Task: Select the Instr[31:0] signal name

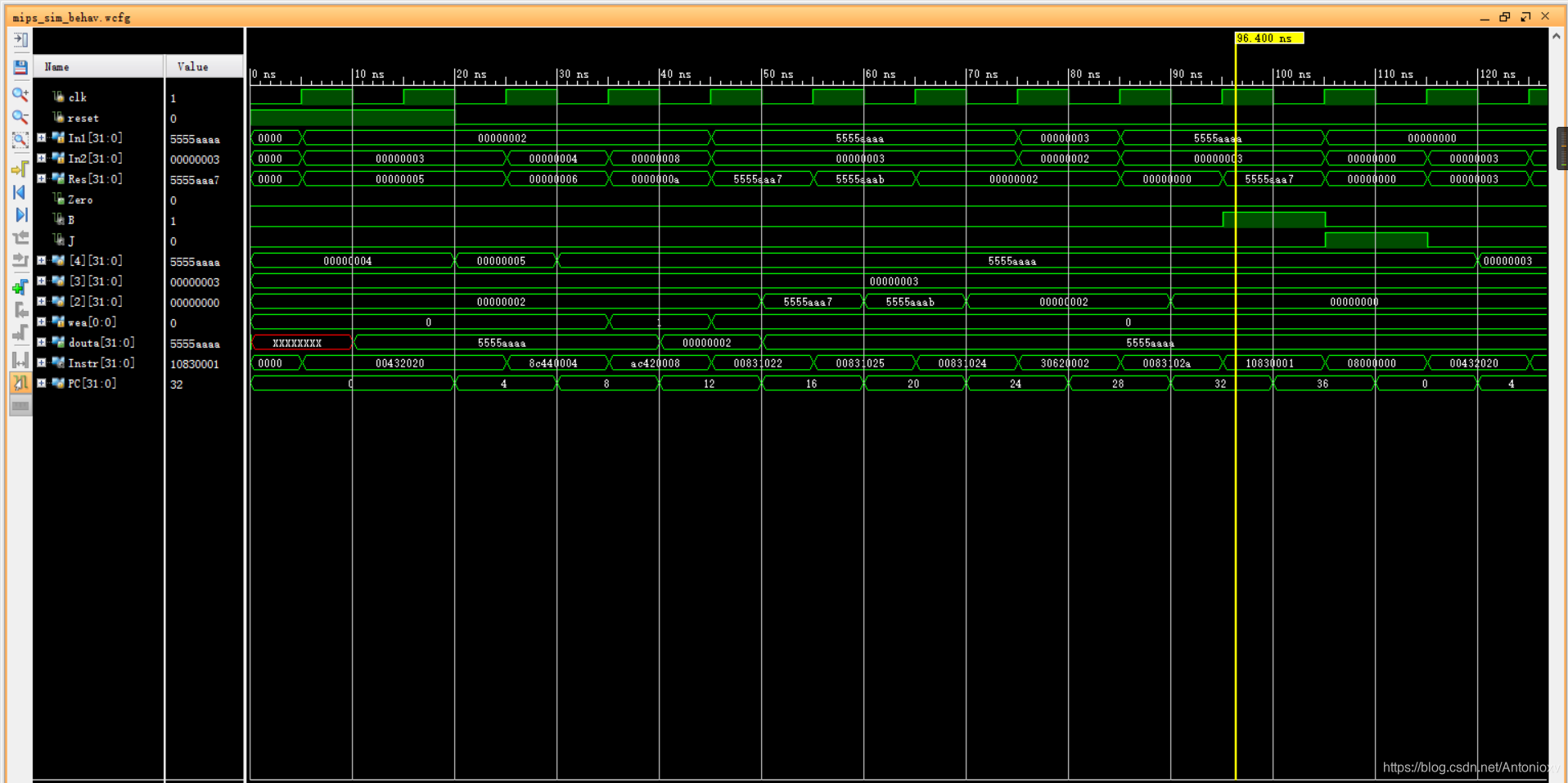Action: (x=101, y=363)
